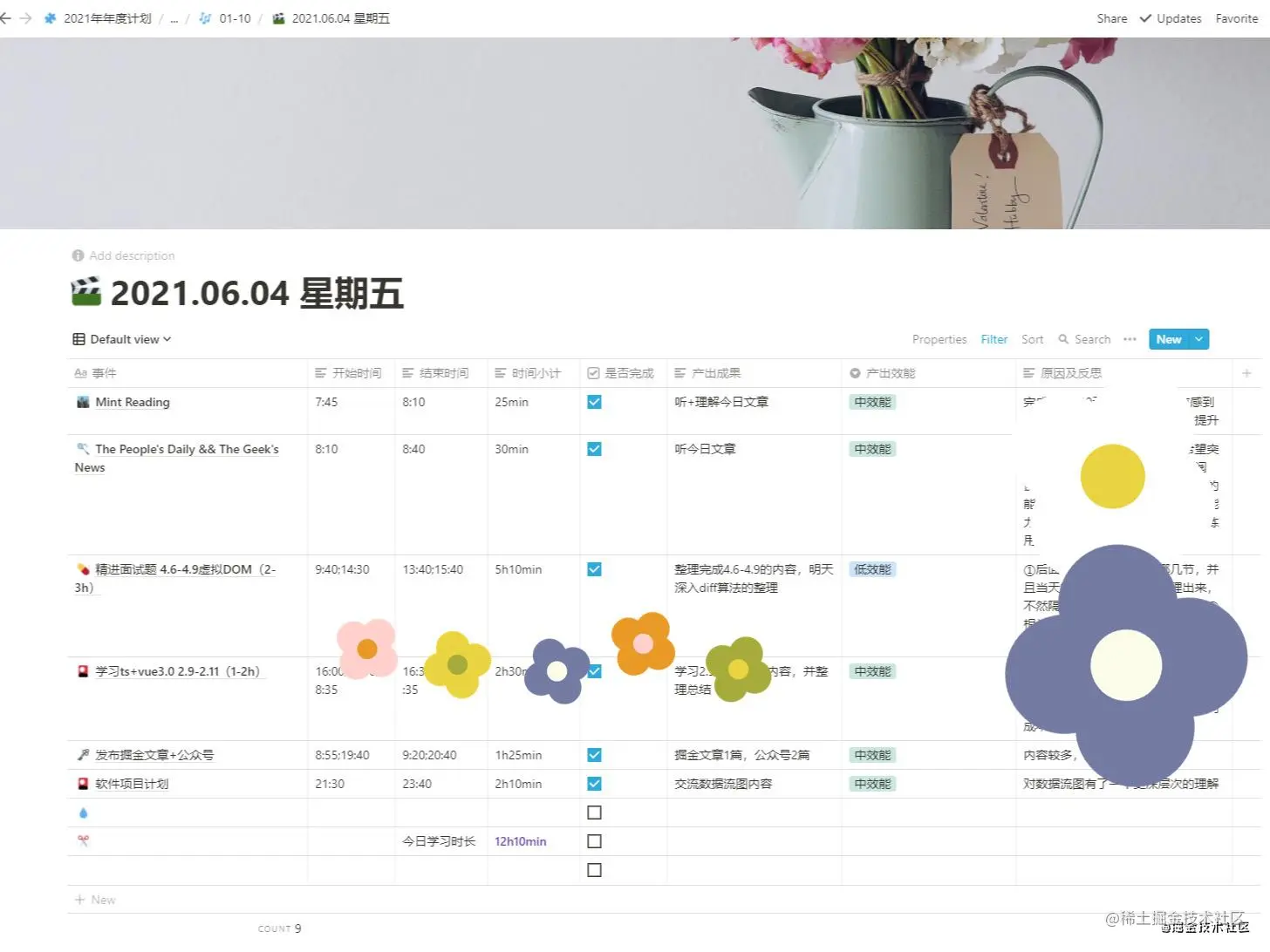1270x952 pixels.
Task: Open the 软件项目计划 entry
Action: [132, 784]
